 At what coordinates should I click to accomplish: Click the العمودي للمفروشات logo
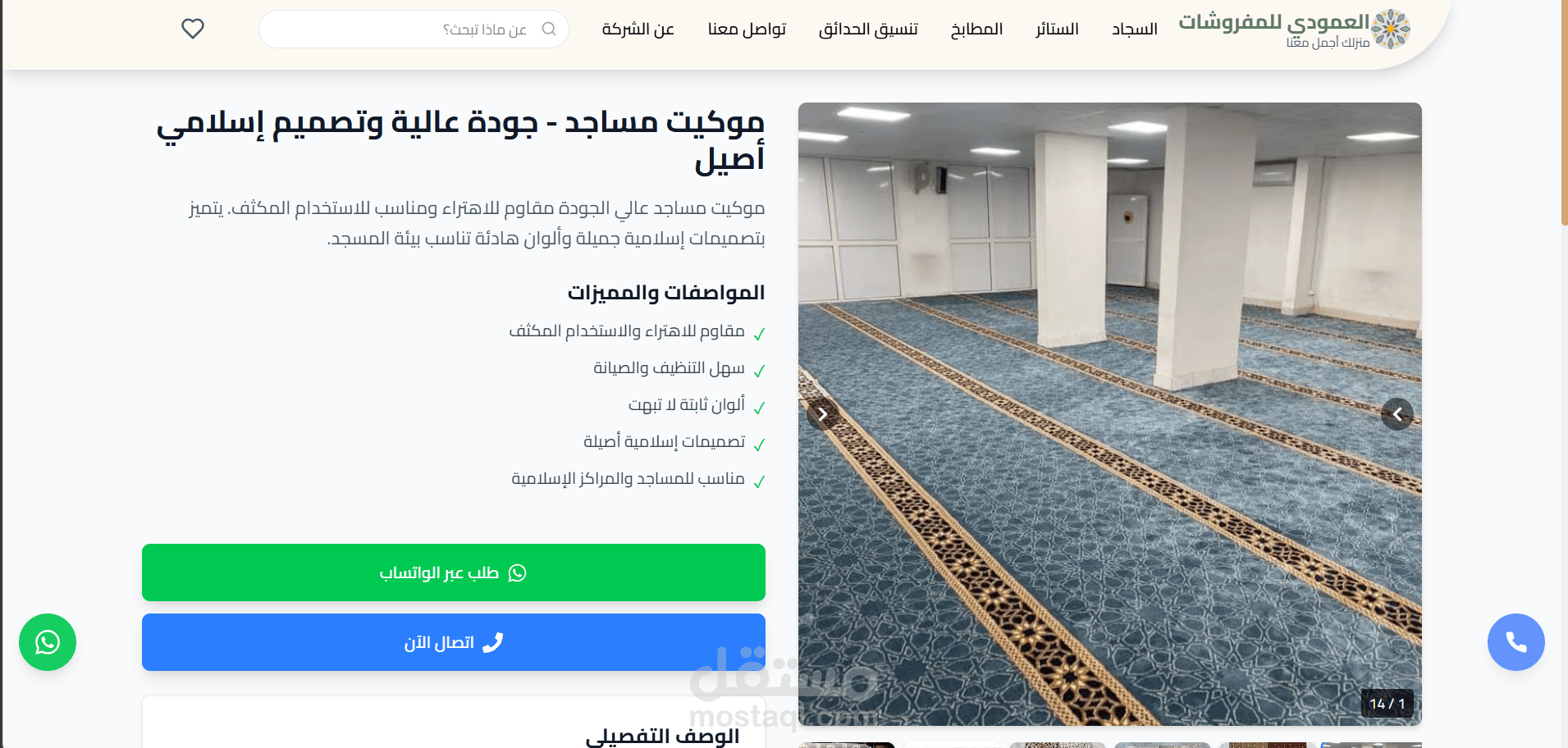point(1294,30)
